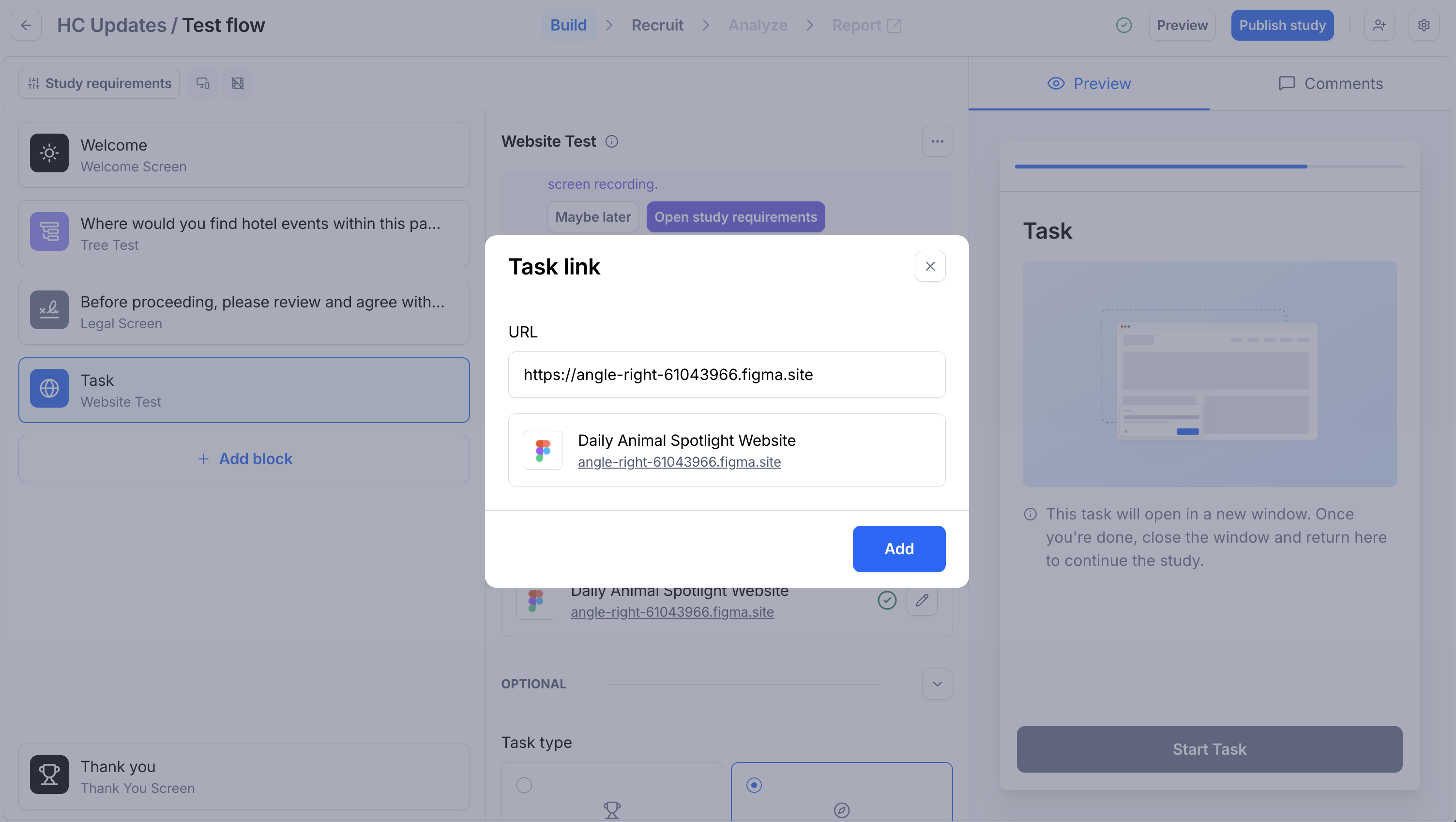Switch to the Preview tab

point(1089,84)
